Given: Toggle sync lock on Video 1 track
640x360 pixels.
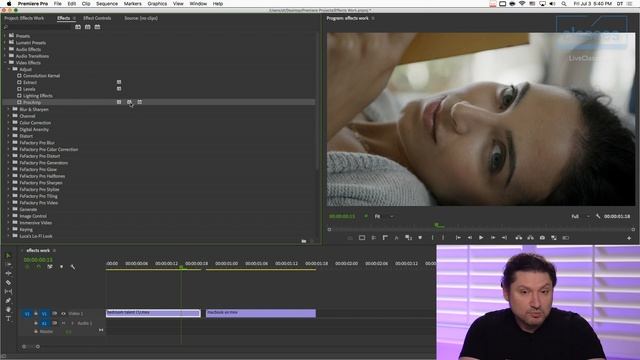Looking at the screenshot, I should (54, 314).
